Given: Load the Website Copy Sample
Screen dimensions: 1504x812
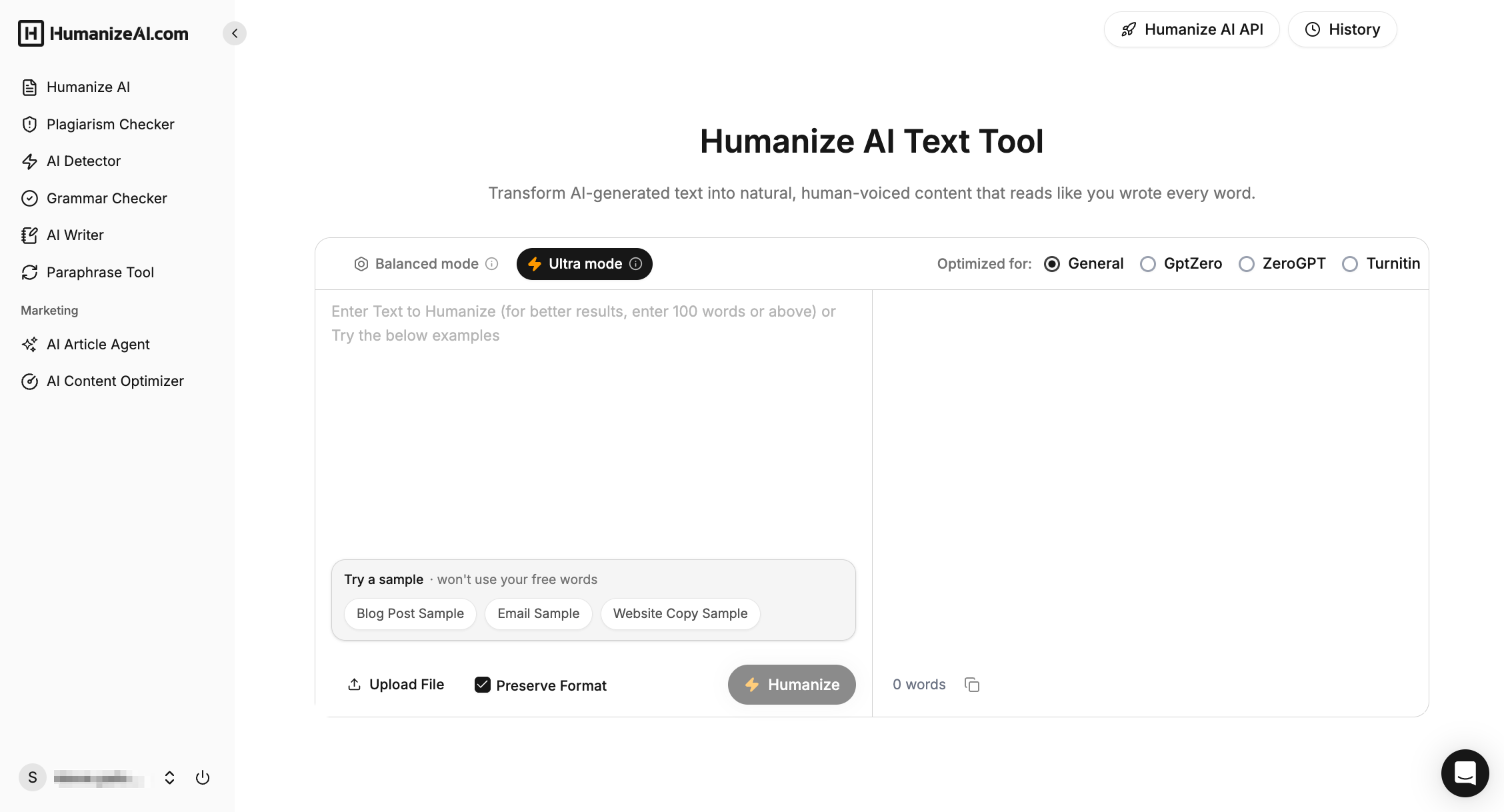Looking at the screenshot, I should click(x=681, y=614).
